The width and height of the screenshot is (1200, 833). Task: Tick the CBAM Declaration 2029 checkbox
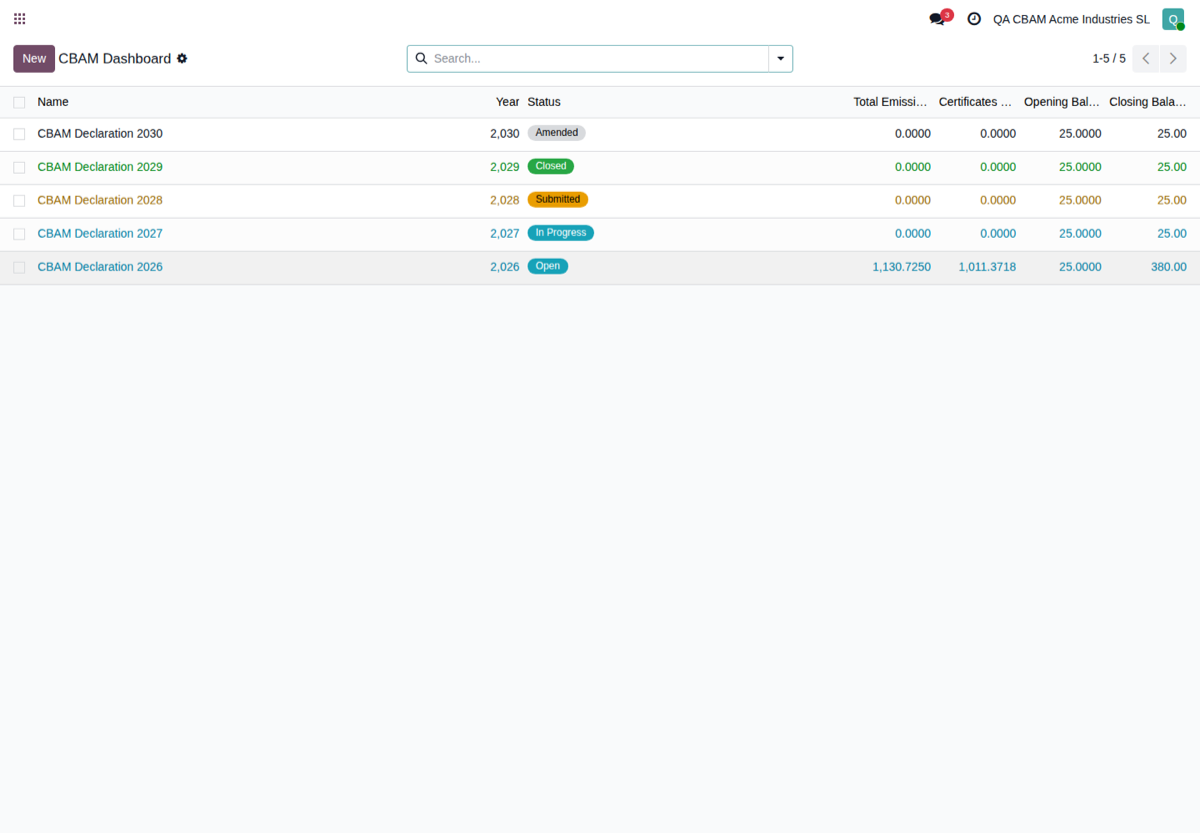(19, 167)
